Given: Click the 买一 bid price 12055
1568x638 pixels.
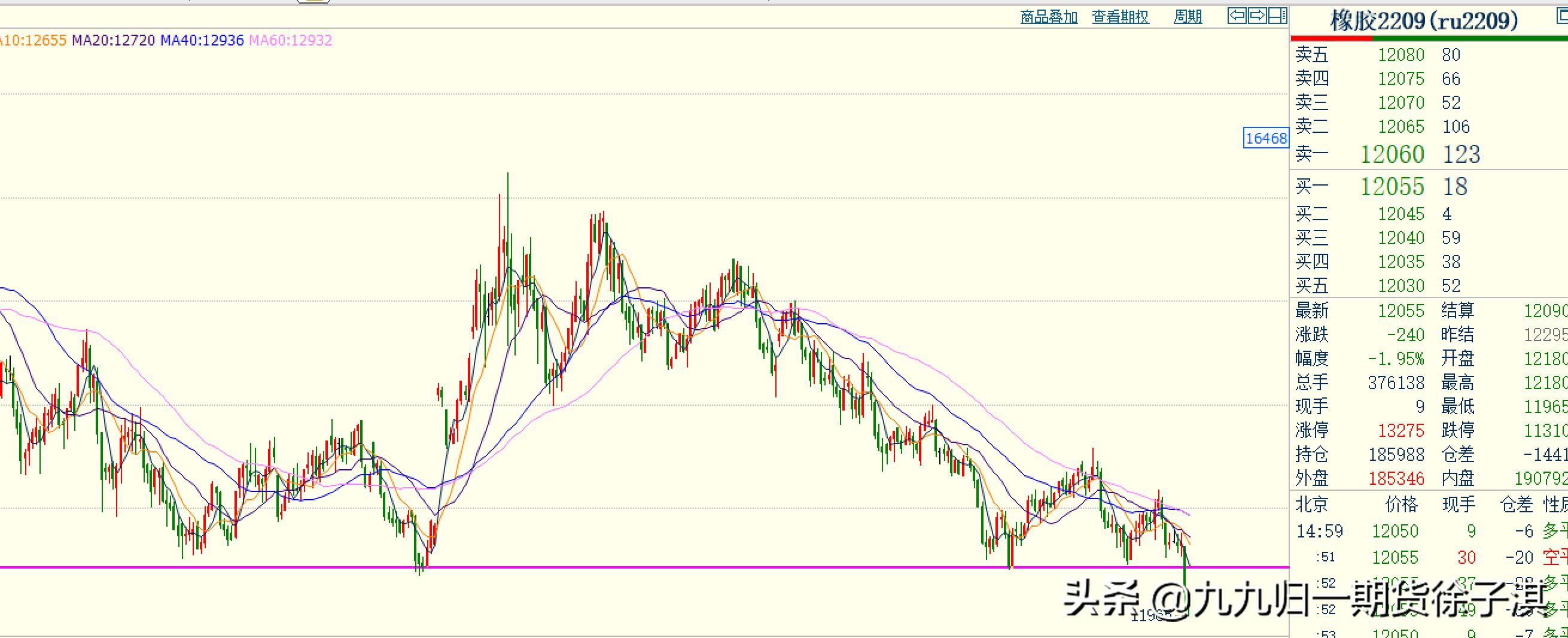Looking at the screenshot, I should [1392, 186].
